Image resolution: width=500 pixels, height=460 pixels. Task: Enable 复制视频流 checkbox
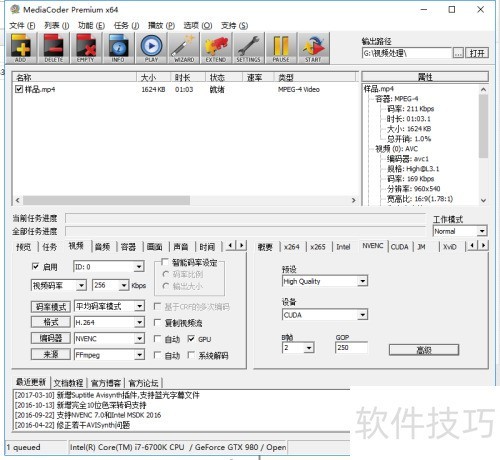click(x=157, y=322)
